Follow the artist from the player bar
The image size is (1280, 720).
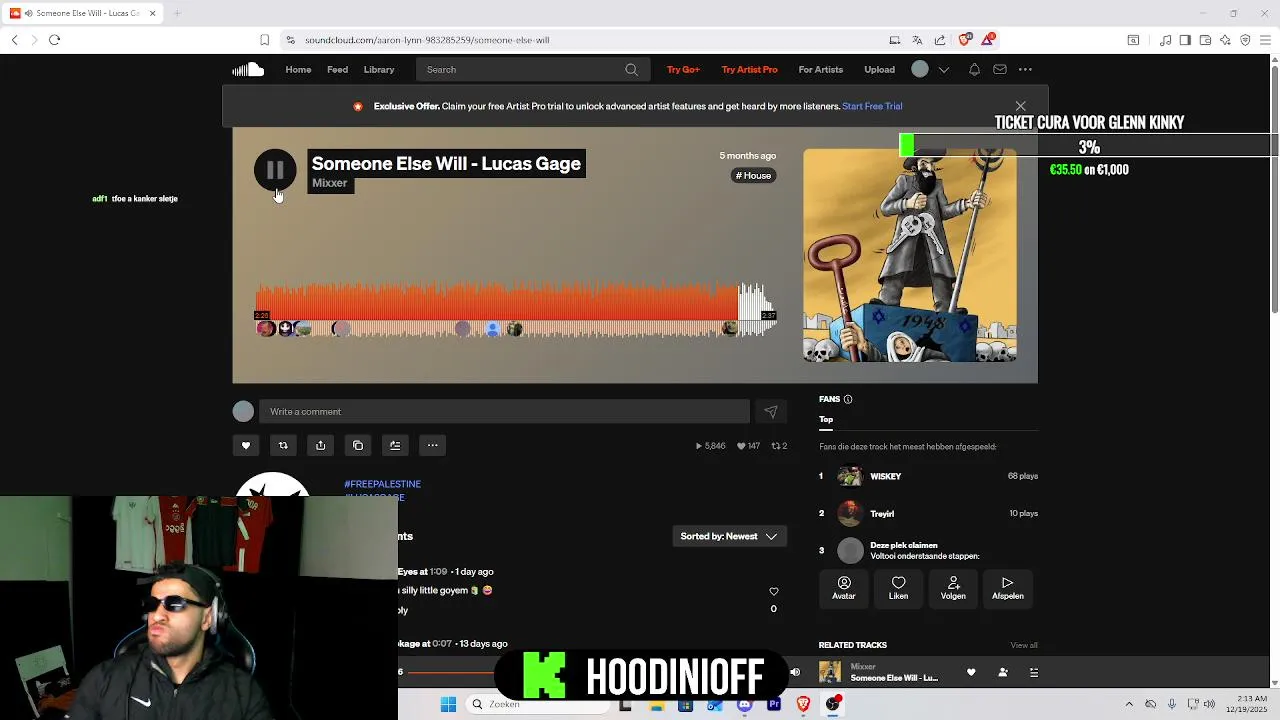point(1002,672)
